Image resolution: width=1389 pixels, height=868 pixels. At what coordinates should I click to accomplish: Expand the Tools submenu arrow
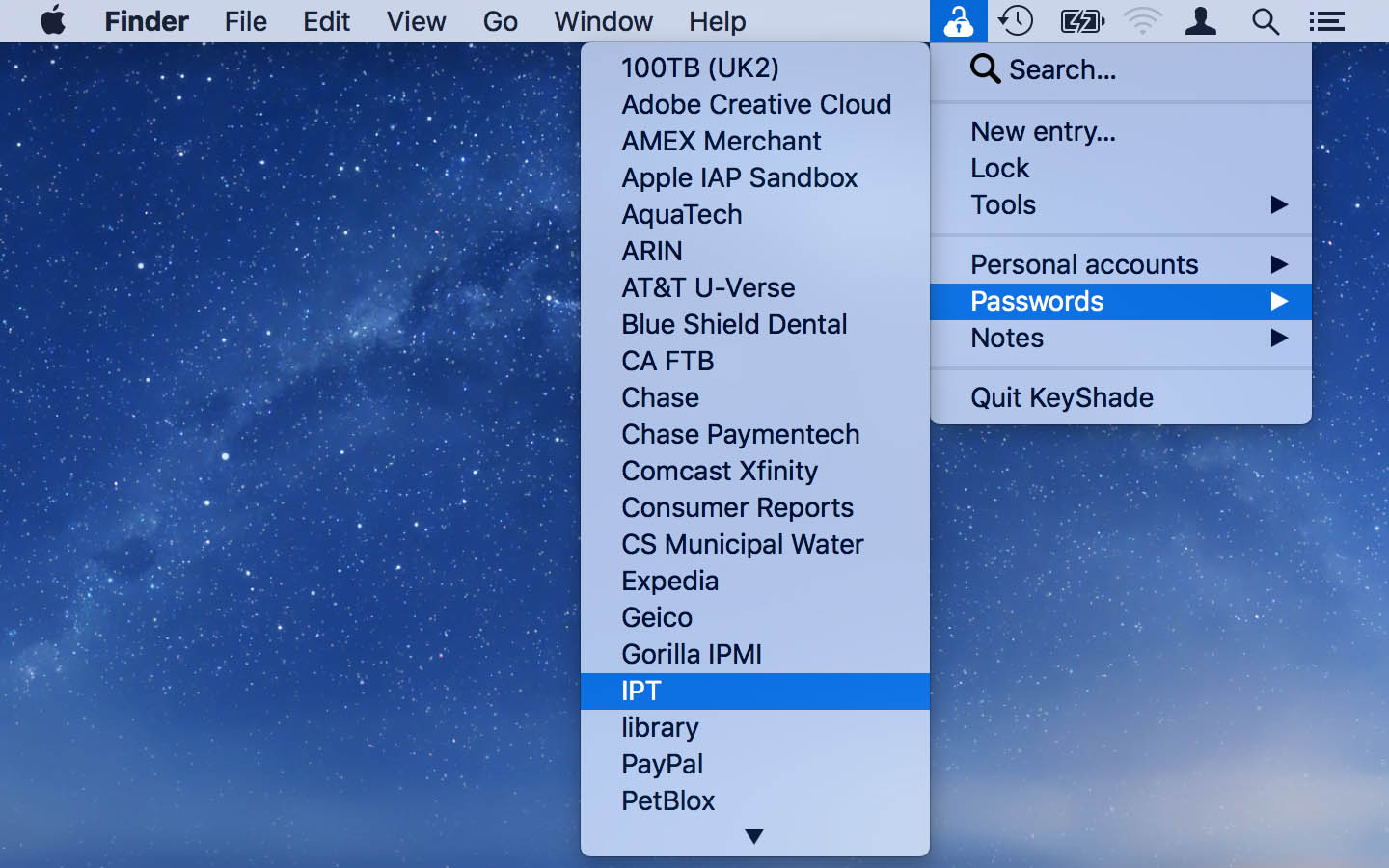pos(1279,204)
